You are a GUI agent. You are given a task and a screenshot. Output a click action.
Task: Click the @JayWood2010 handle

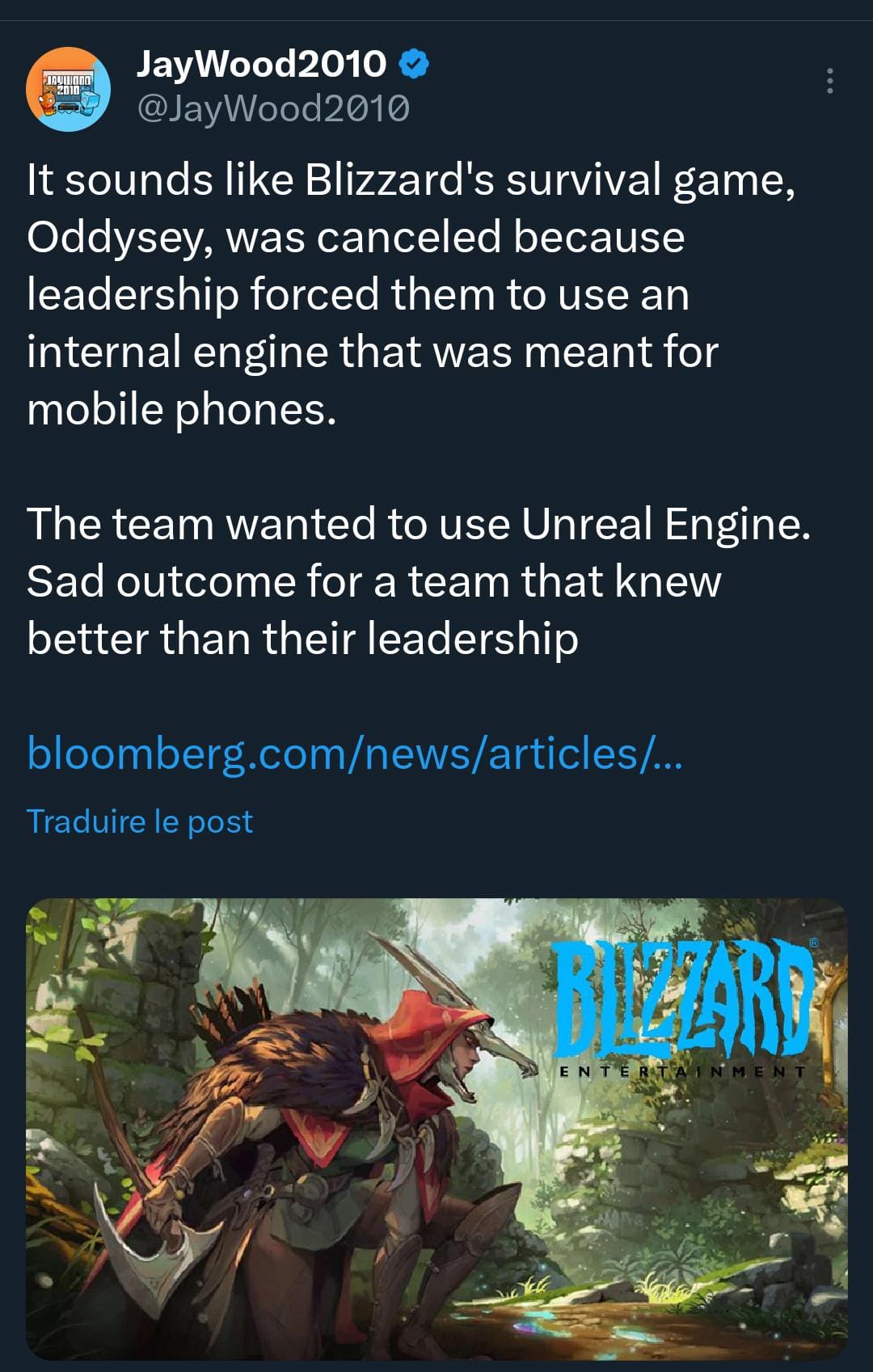click(273, 108)
